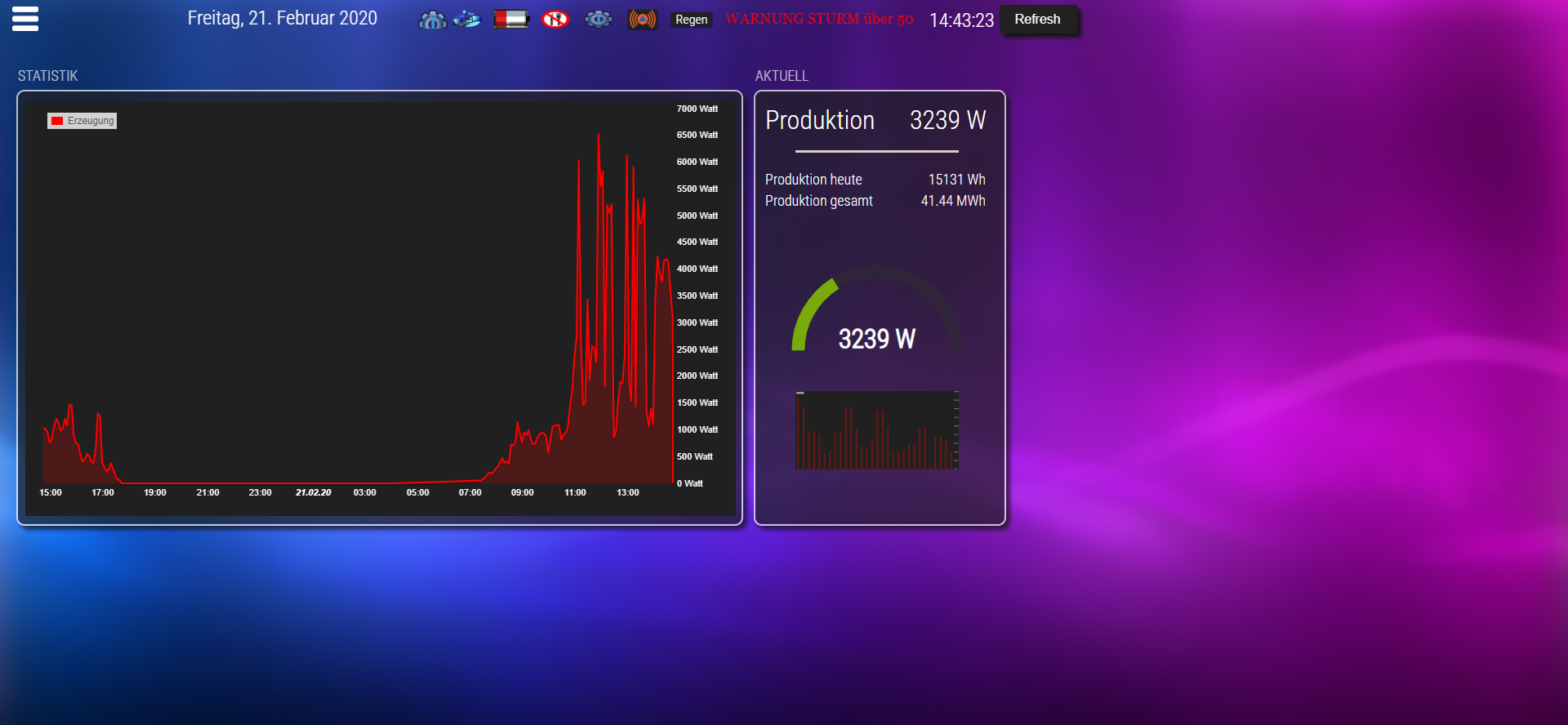Click the 21.02.20 date marker on axis
The image size is (1568, 725).
click(314, 492)
